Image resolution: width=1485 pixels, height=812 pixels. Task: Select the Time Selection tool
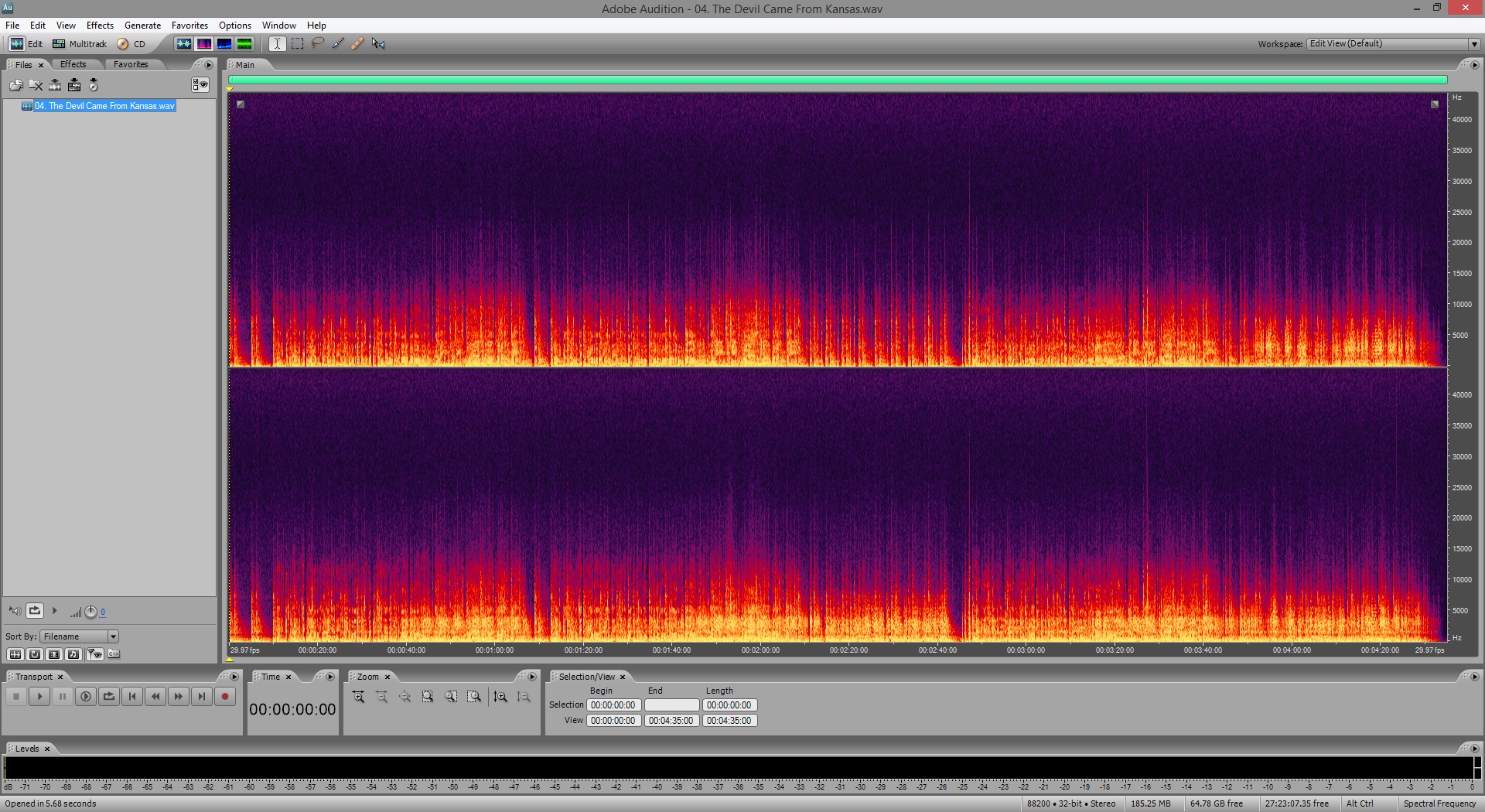[277, 44]
